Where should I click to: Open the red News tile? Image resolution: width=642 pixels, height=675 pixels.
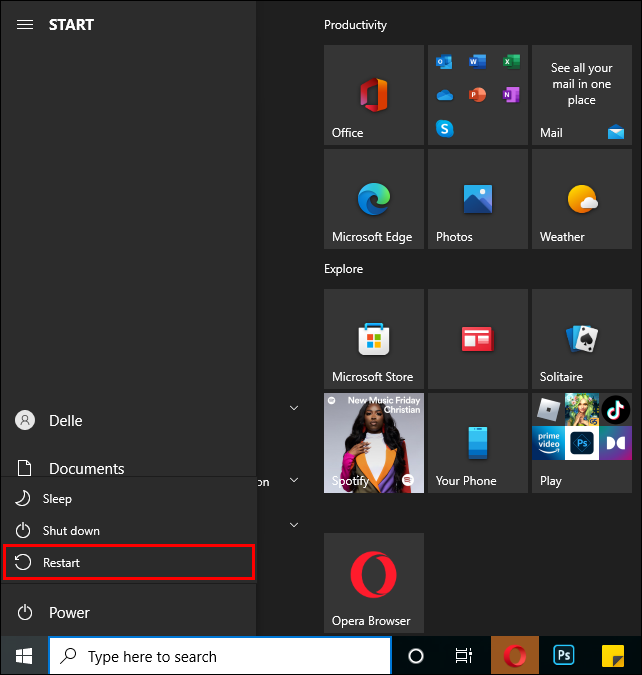(x=478, y=339)
